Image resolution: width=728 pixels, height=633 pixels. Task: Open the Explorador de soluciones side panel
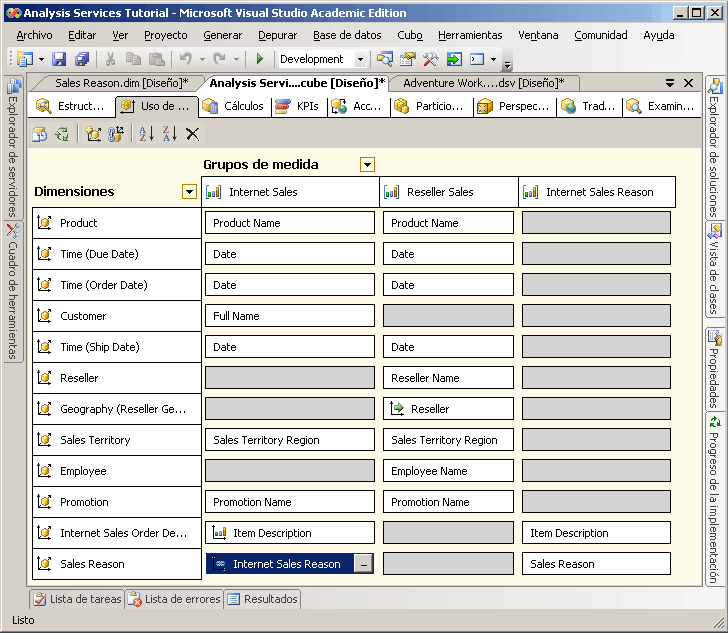716,148
